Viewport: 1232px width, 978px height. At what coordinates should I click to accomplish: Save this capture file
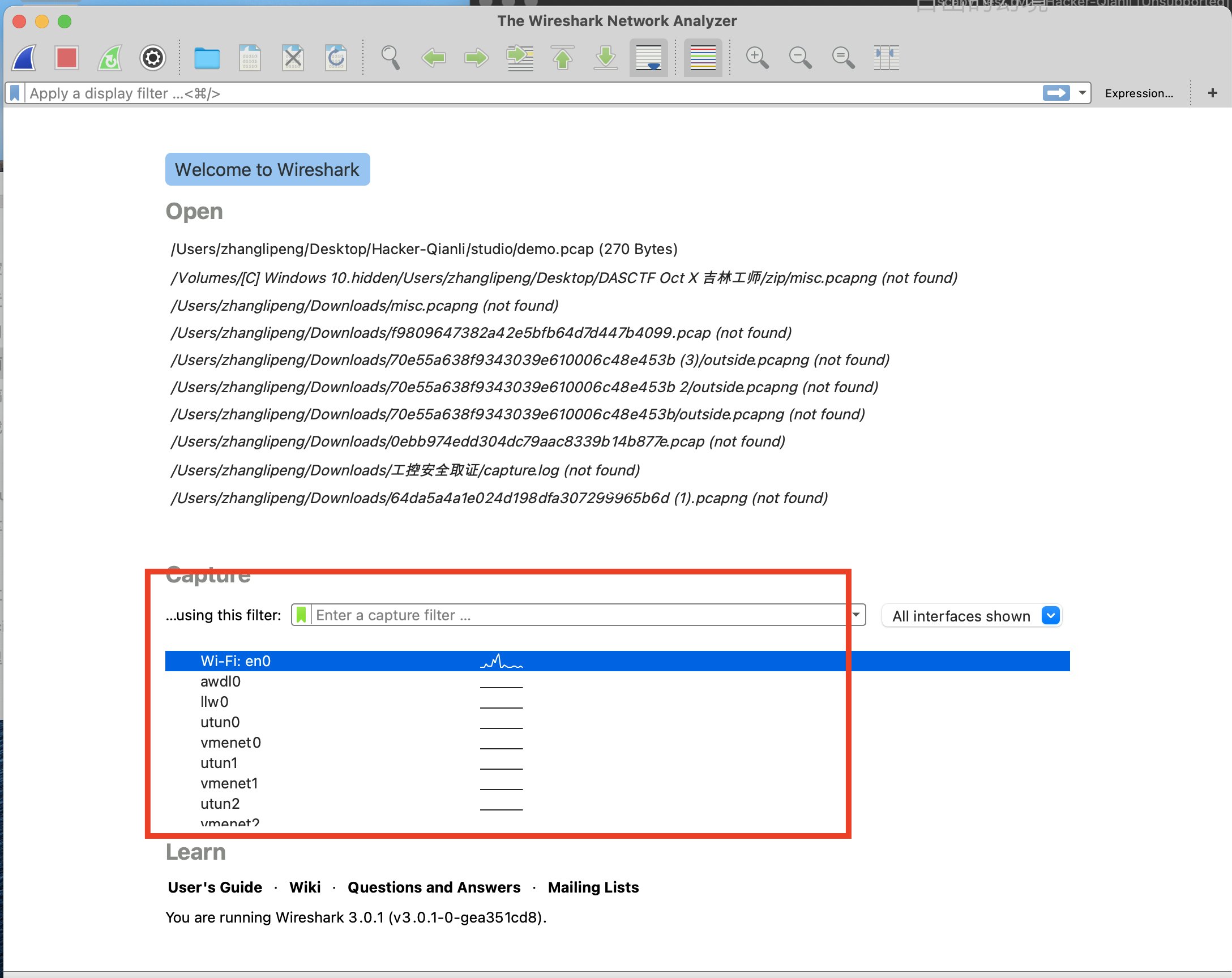[x=250, y=58]
